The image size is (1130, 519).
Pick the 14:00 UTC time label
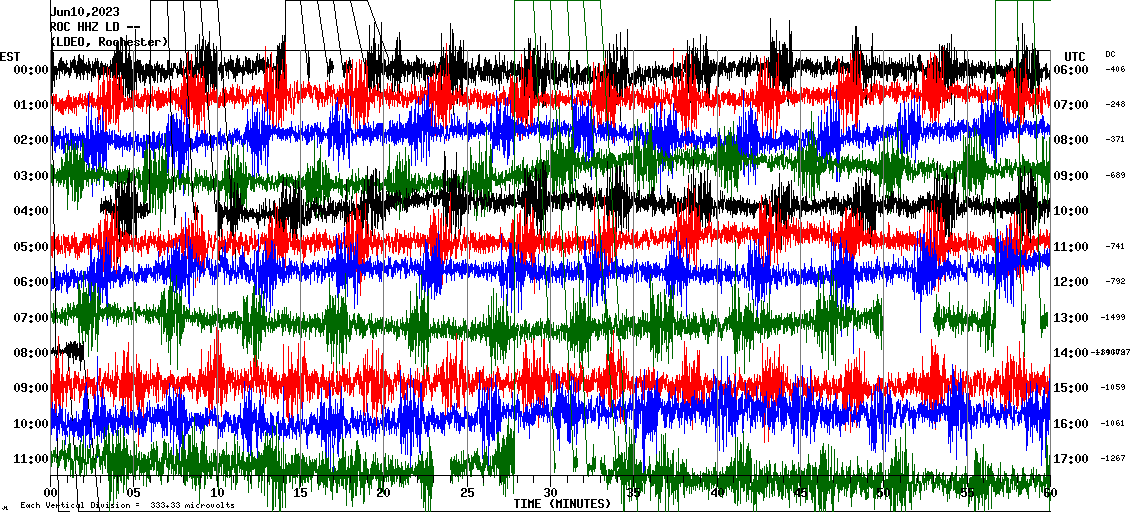1071,352
